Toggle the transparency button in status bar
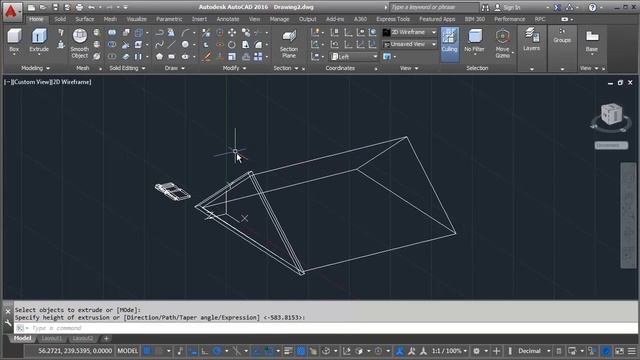The width and height of the screenshot is (640, 360). point(300,351)
